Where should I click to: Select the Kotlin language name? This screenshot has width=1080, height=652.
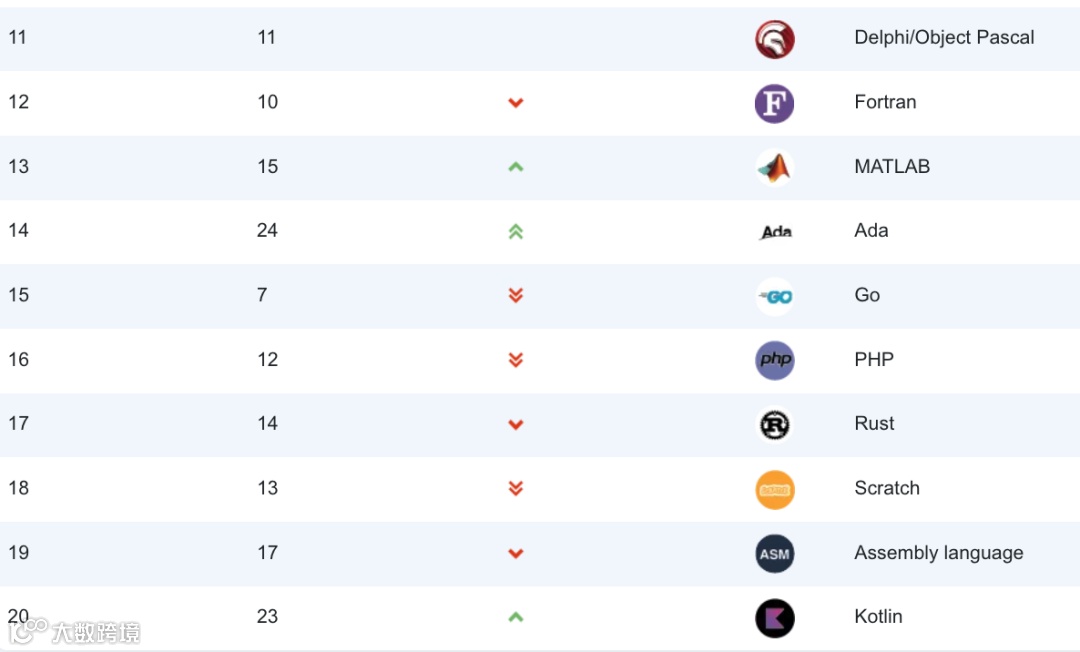878,616
